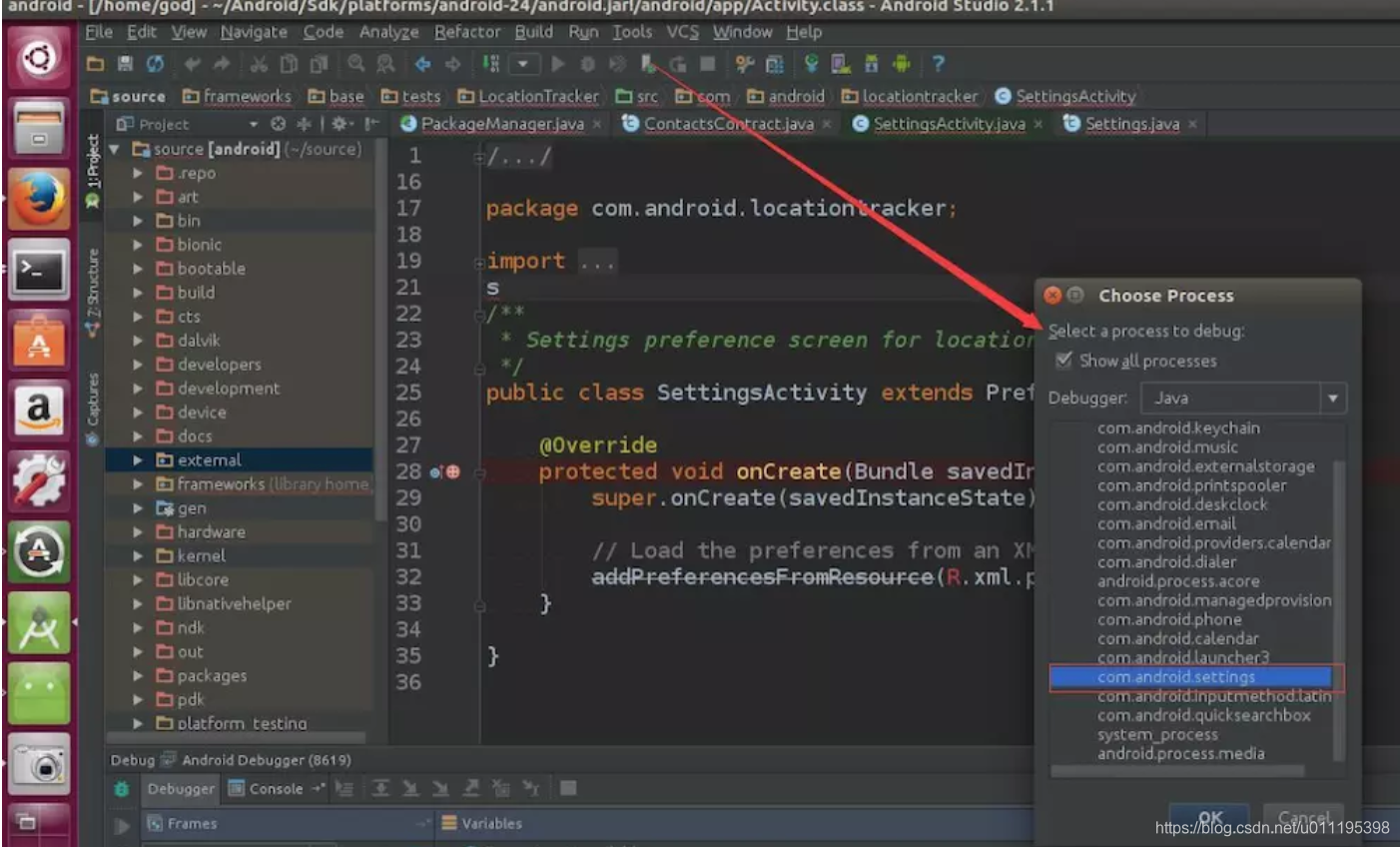Click the Save All toolbar icon
1400x847 pixels.
pos(125,64)
